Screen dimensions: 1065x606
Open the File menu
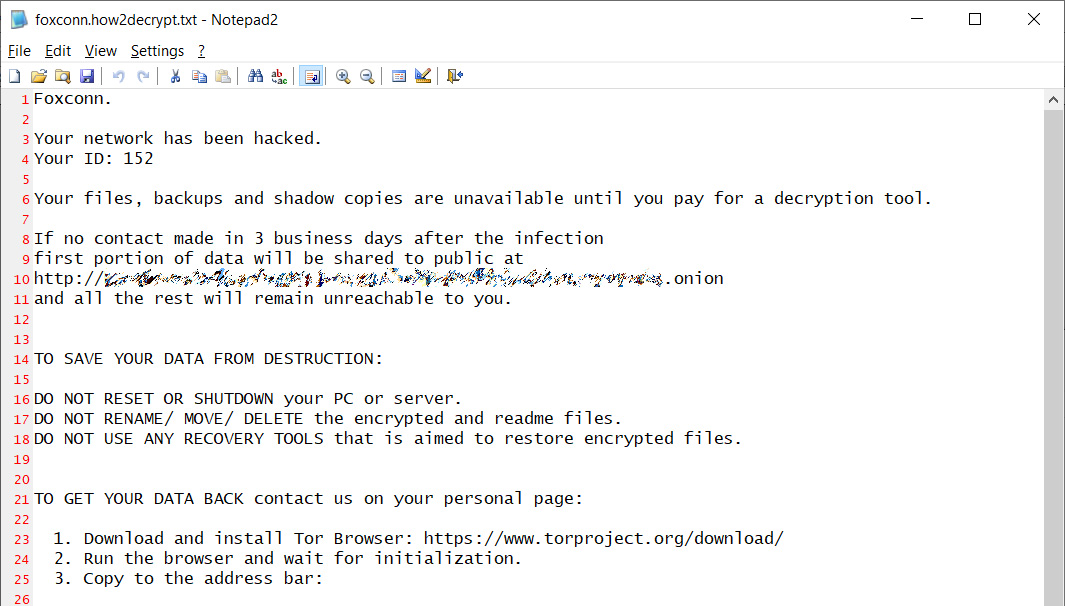tap(19, 51)
